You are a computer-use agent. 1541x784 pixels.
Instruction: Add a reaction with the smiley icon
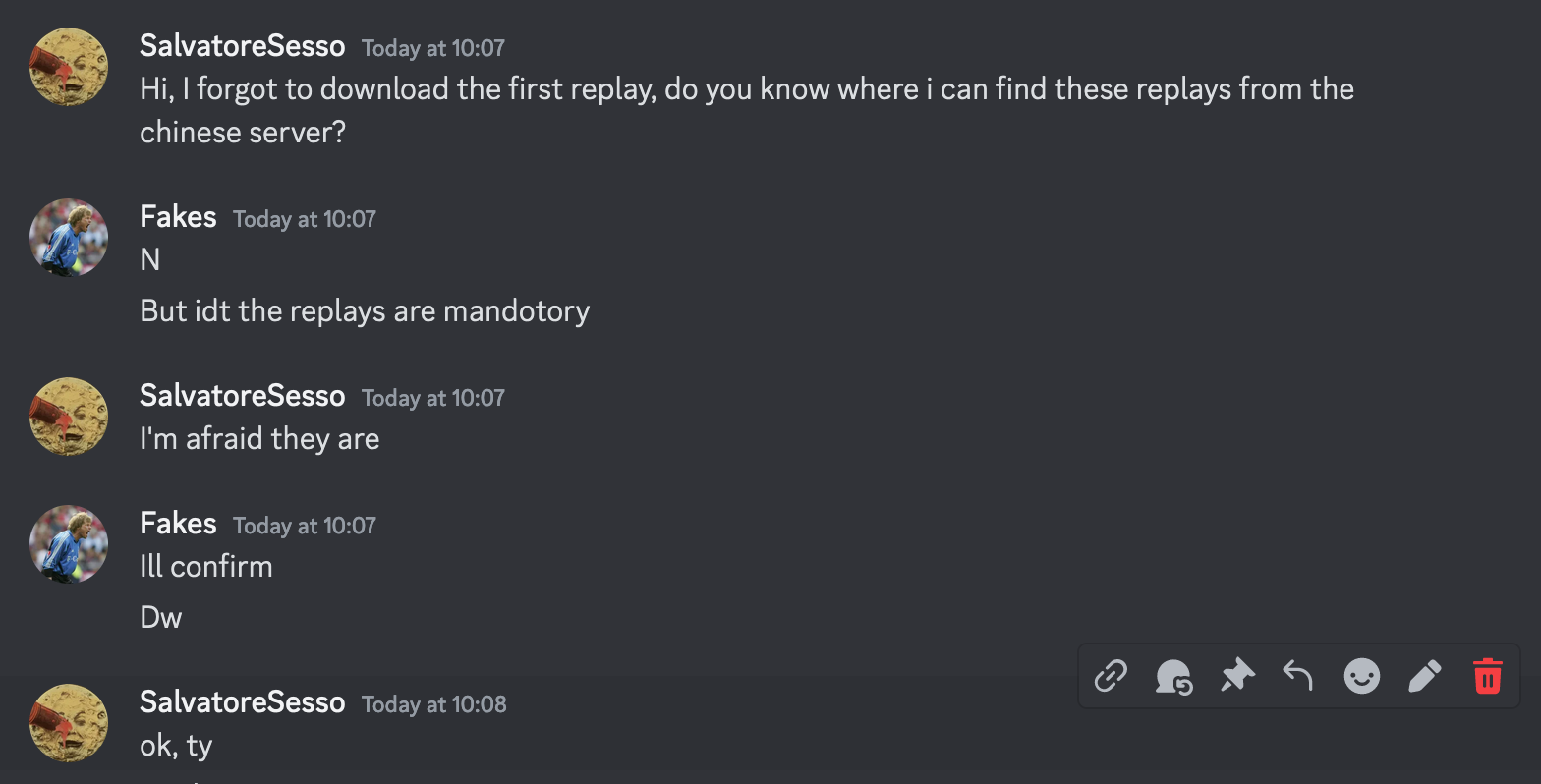pyautogui.click(x=1361, y=676)
